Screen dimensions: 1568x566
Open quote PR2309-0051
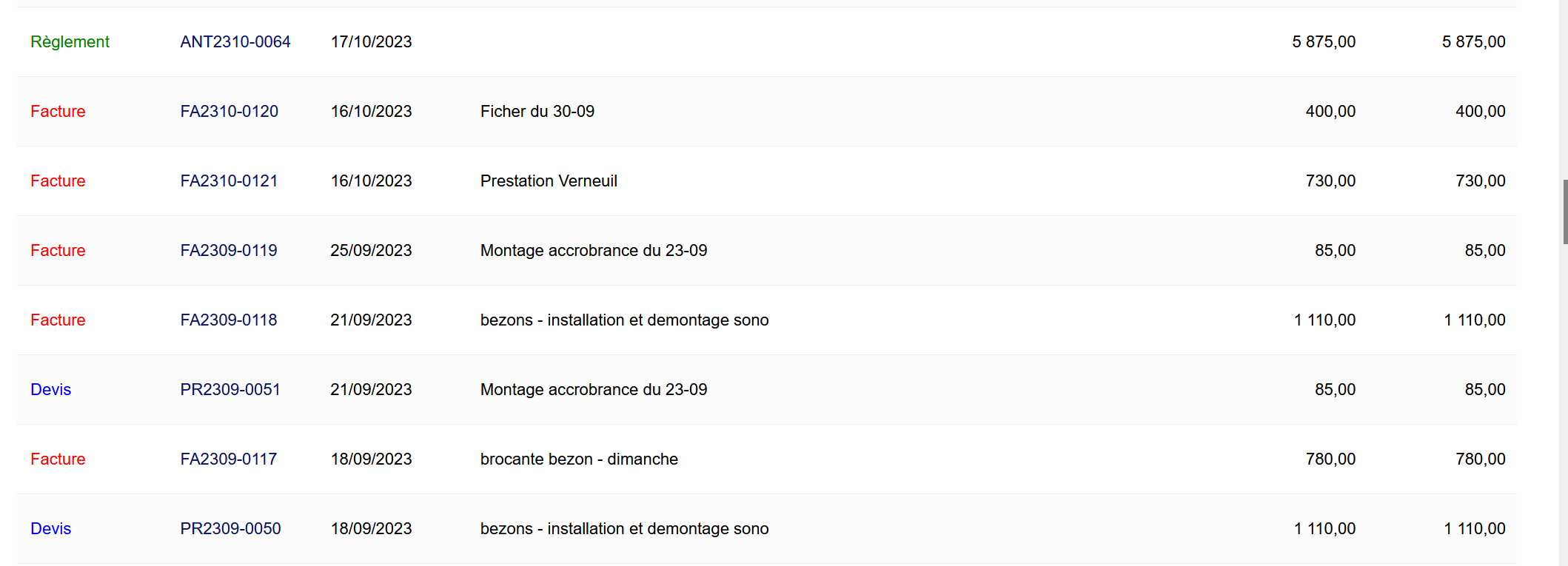(229, 390)
